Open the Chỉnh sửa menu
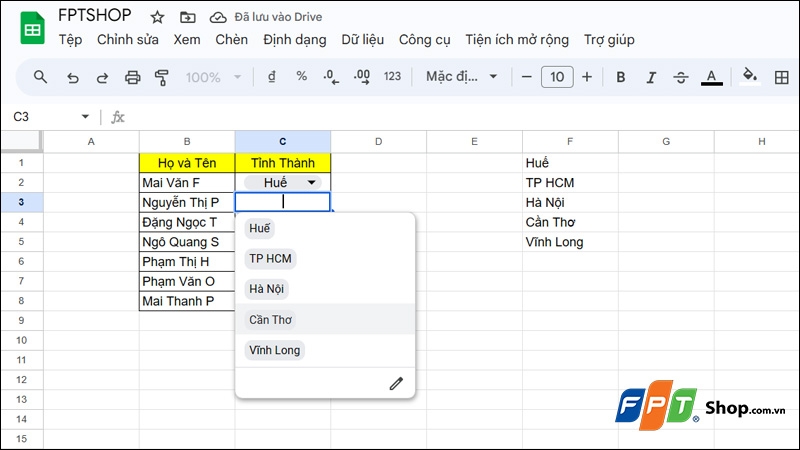 [128, 40]
